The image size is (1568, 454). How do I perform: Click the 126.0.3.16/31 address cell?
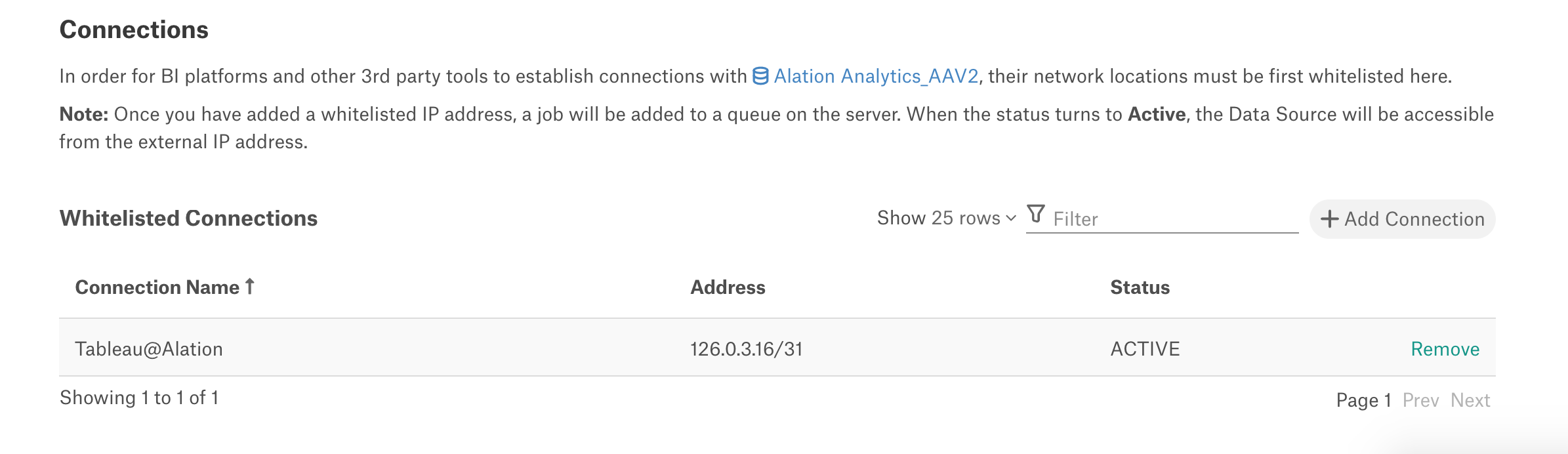[747, 349]
